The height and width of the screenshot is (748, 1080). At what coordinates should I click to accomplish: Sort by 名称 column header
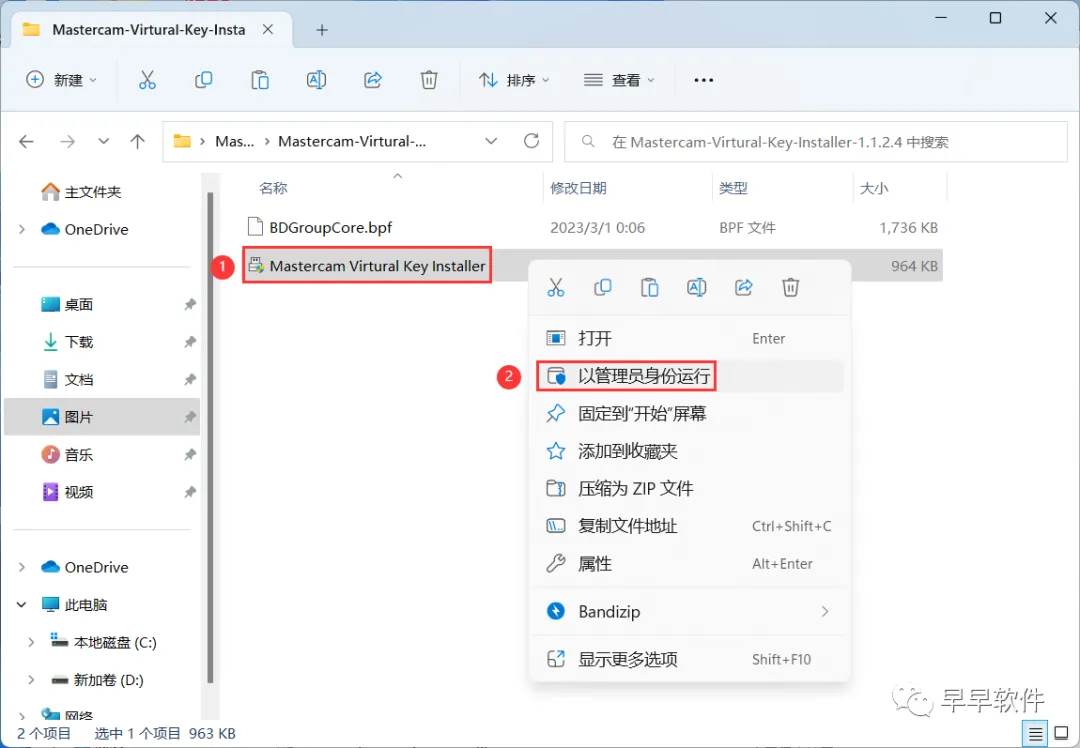click(x=273, y=188)
